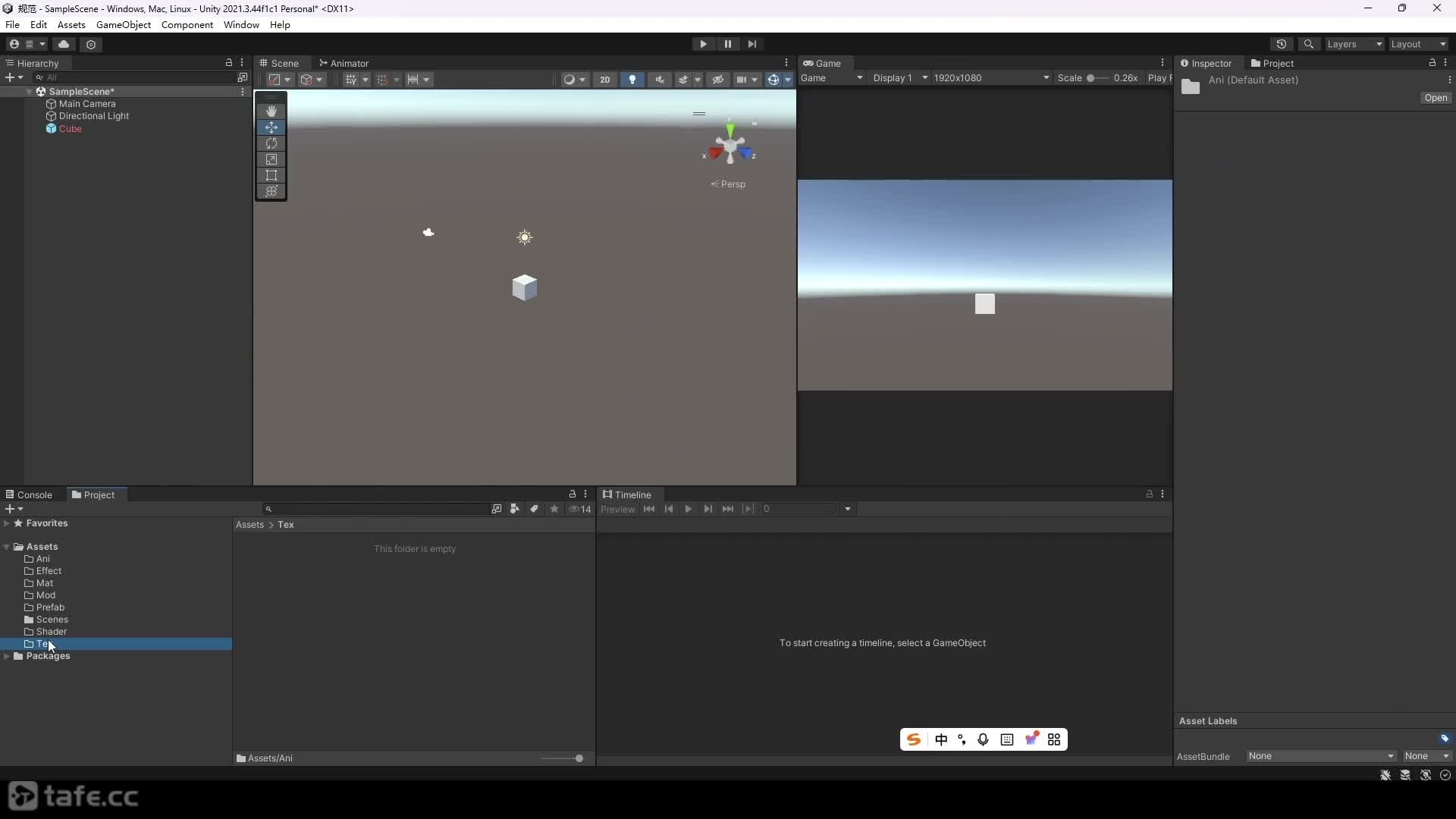The height and width of the screenshot is (819, 1456).
Task: Click the Step frame button
Action: 752,44
